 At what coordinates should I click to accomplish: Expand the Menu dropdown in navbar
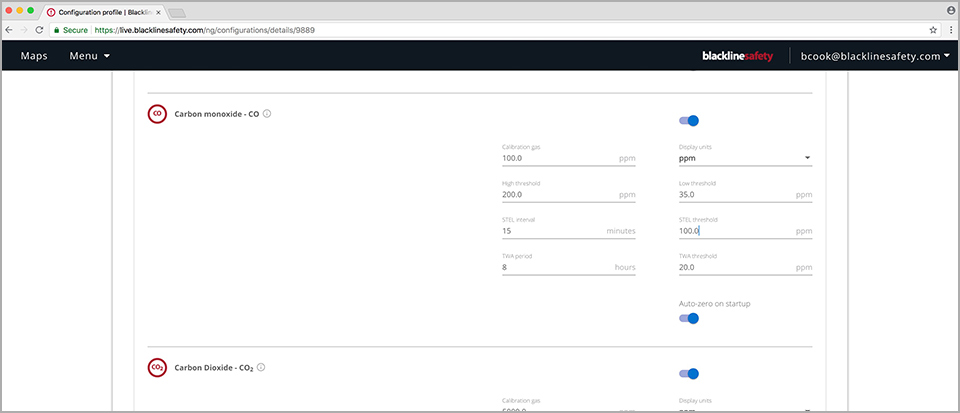(x=89, y=56)
